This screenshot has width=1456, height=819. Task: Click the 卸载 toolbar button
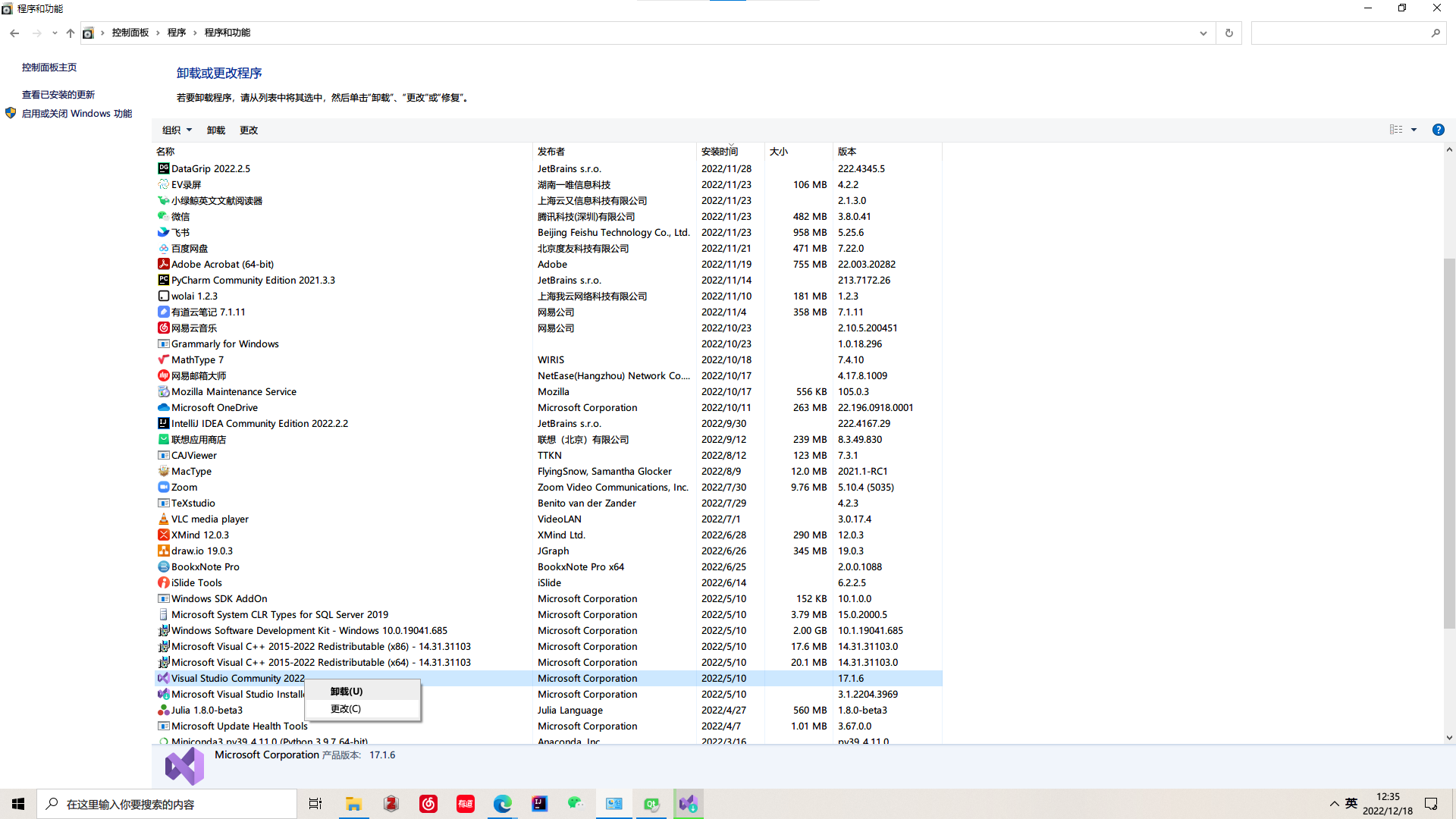(215, 130)
